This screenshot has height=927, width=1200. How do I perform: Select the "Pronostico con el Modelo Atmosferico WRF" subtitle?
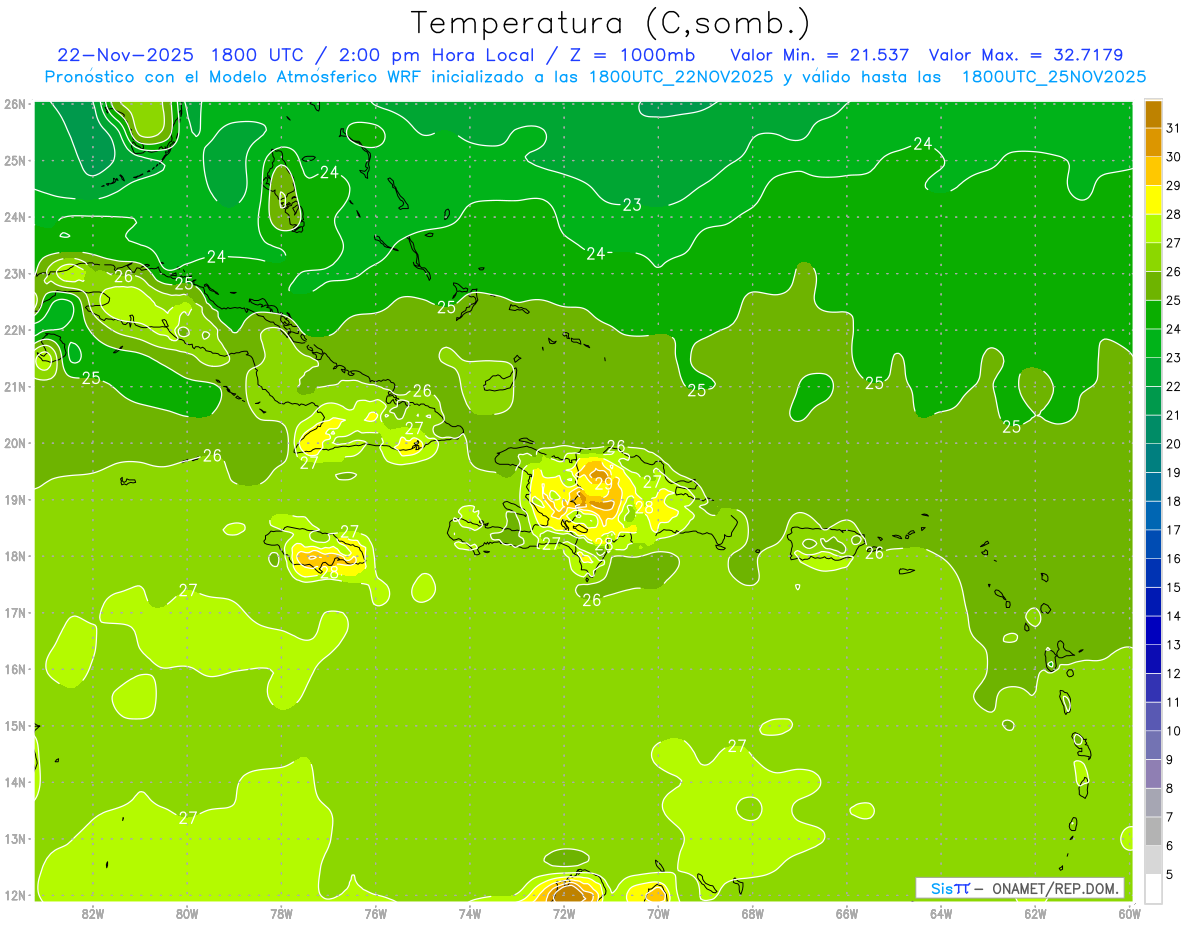click(x=233, y=76)
